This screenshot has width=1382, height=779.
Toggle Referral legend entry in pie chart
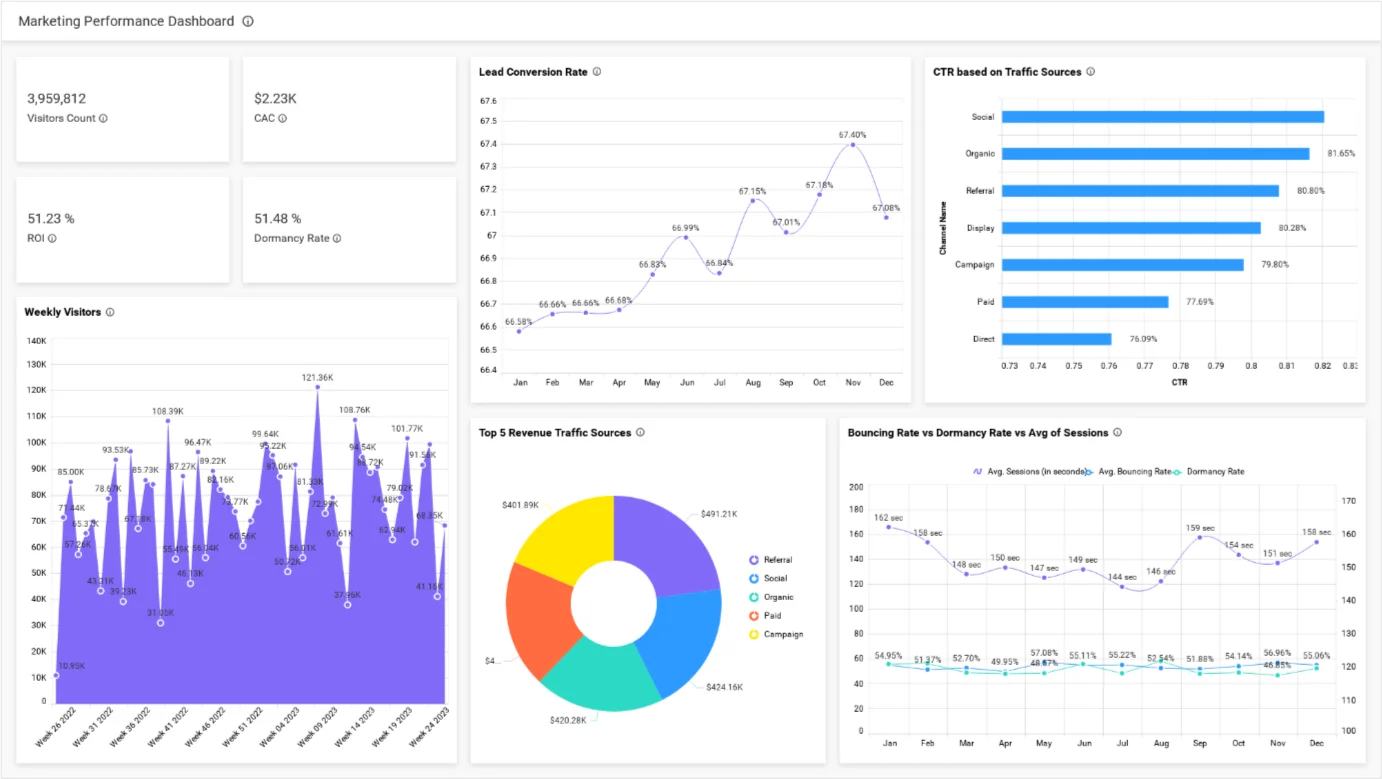[770, 560]
